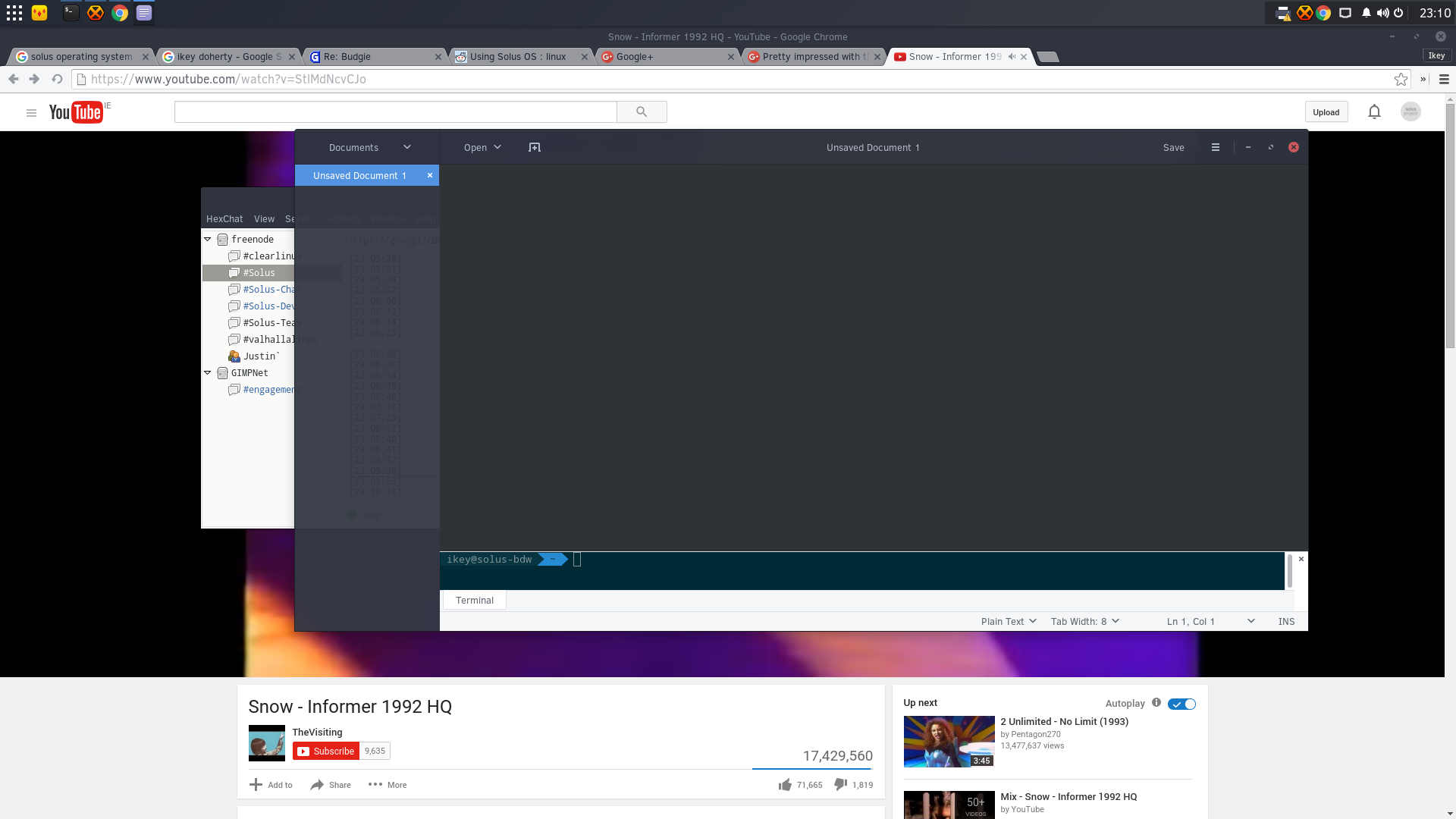Open the printer warning tray icon
This screenshot has height=819, width=1456.
pos(1284,13)
